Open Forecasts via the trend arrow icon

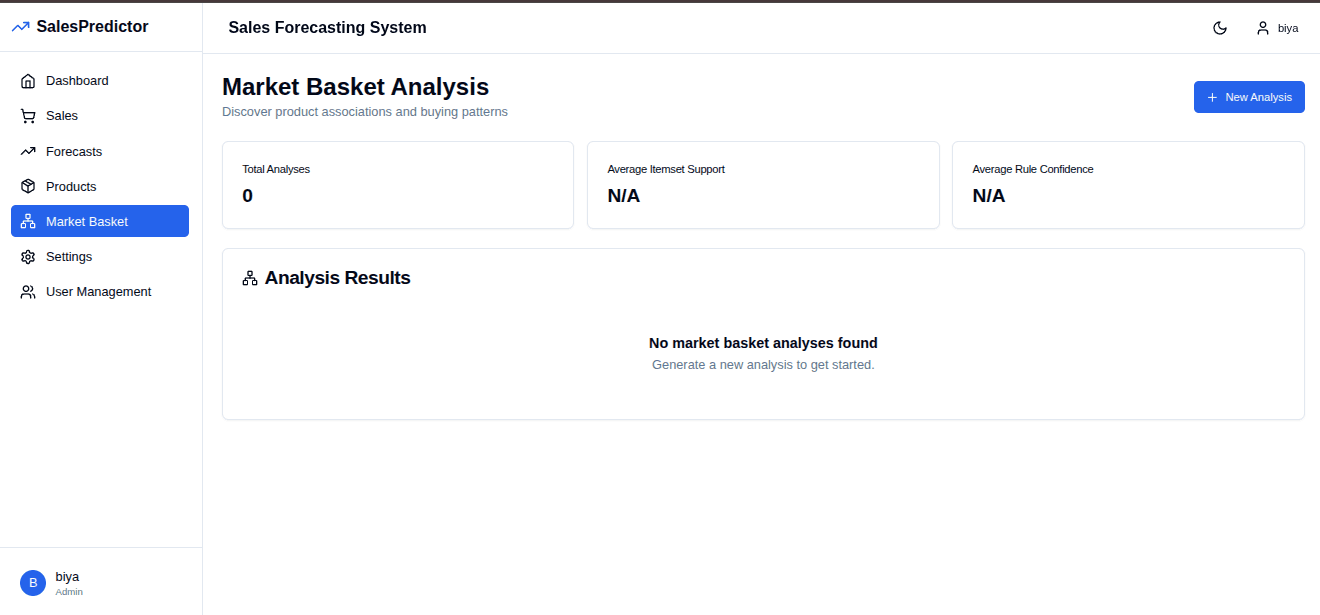click(x=28, y=151)
